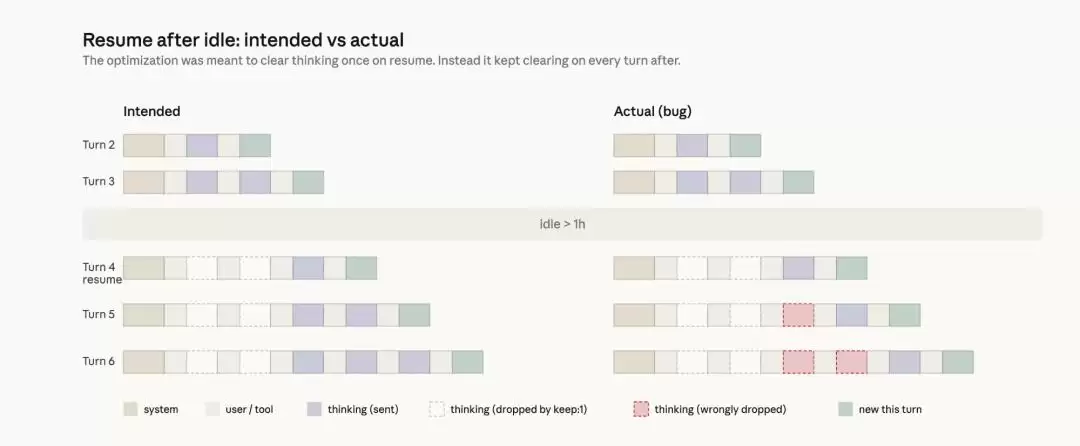Click the Turn 2 row label

pyautogui.click(x=99, y=145)
